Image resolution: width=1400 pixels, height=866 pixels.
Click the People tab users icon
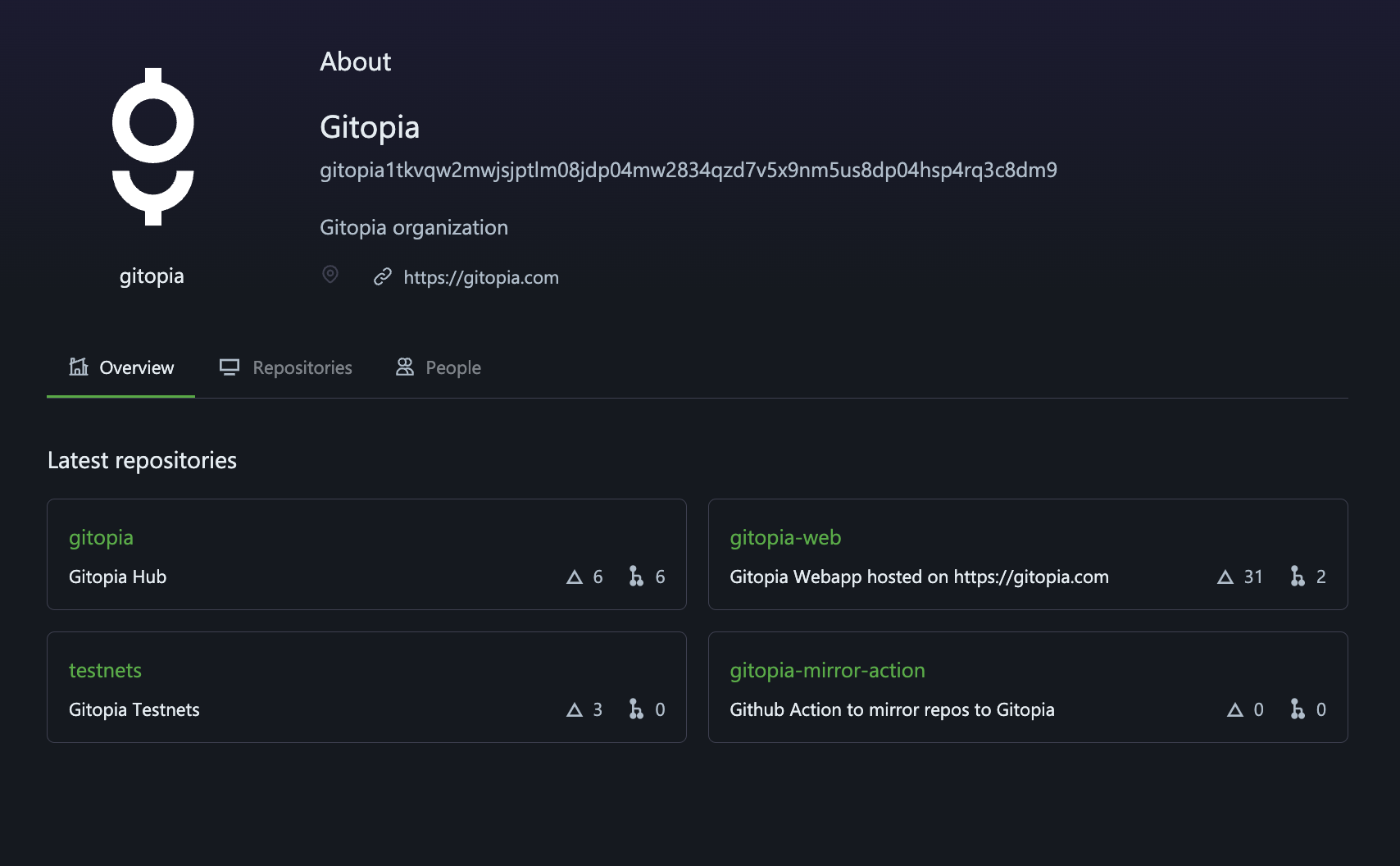click(405, 367)
